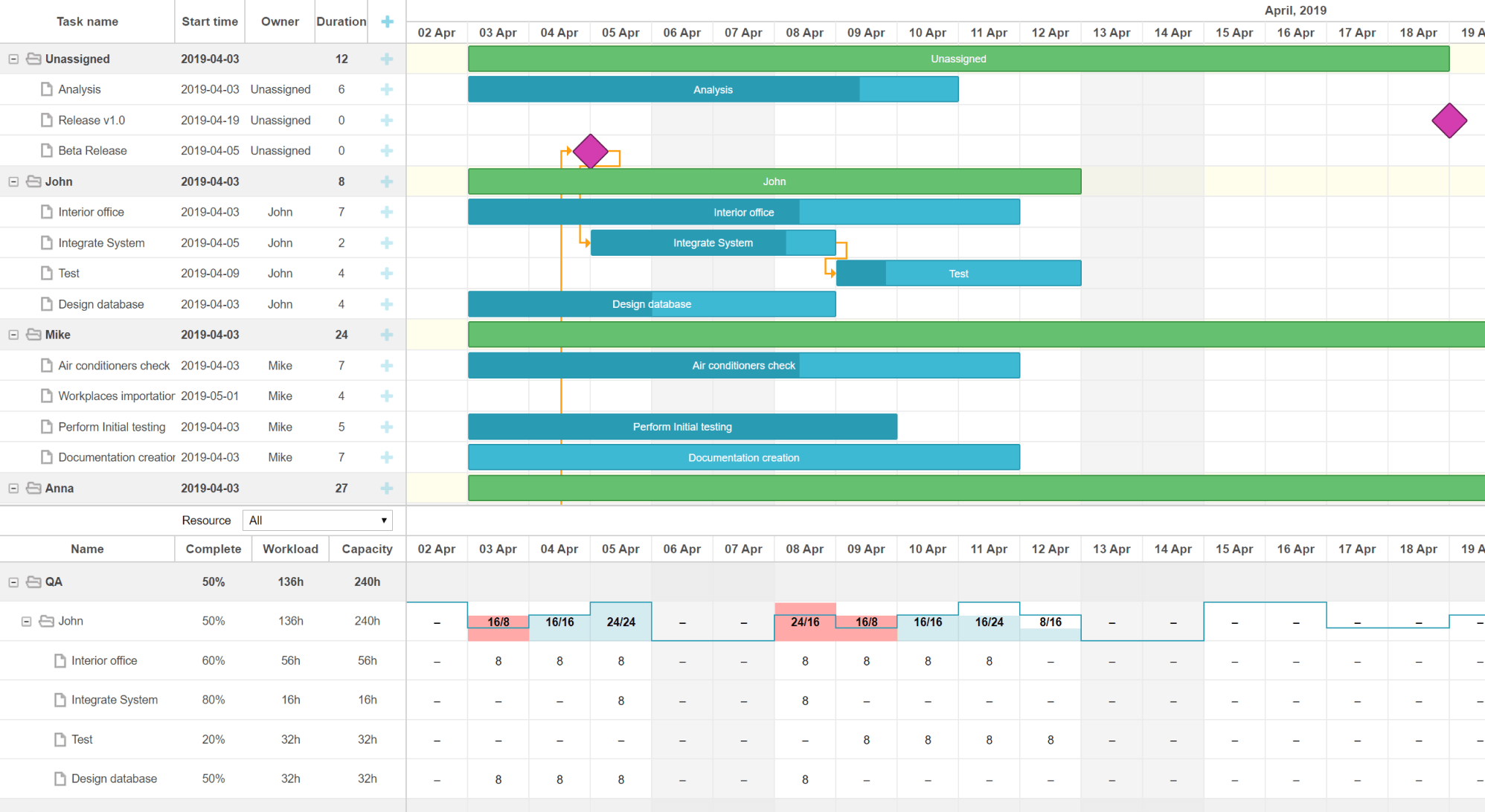The image size is (1485, 812).
Task: Collapse the John group in the task grid
Action: pyautogui.click(x=13, y=181)
